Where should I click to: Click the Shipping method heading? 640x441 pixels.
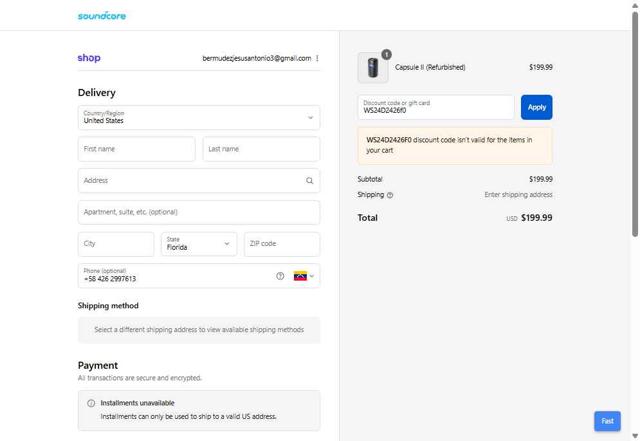tap(108, 306)
